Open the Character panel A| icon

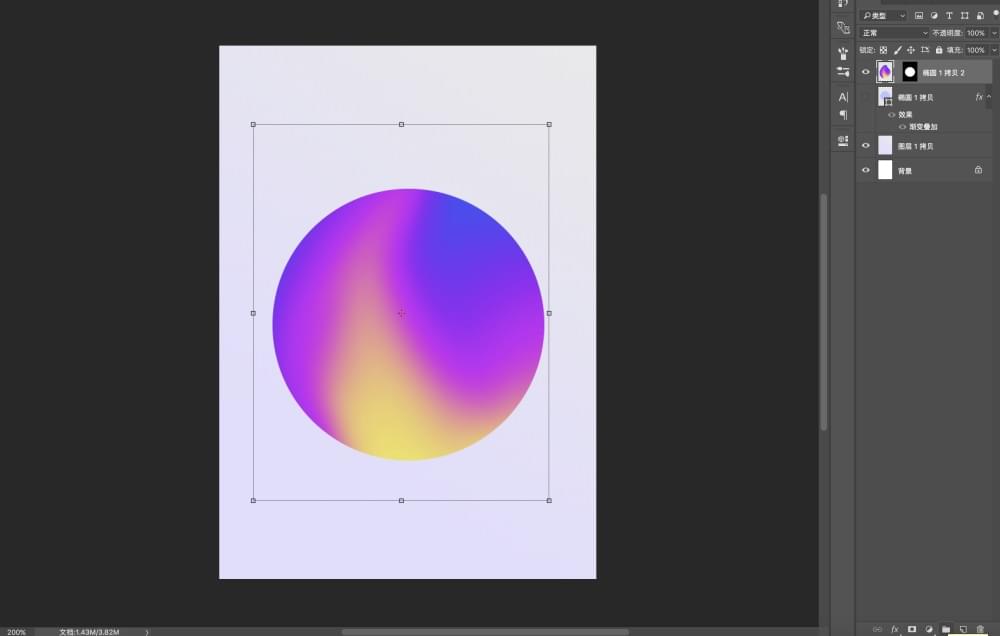[843, 97]
